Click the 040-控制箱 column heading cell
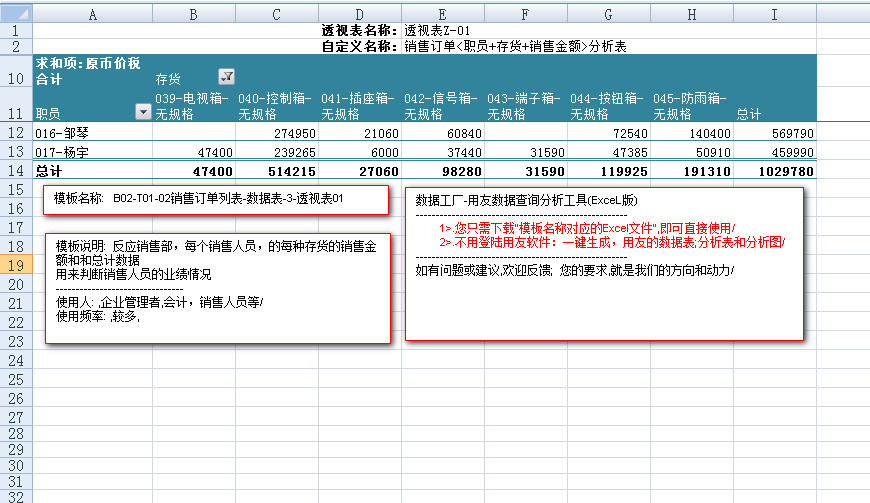Viewport: 870px width, 503px height. (276, 106)
